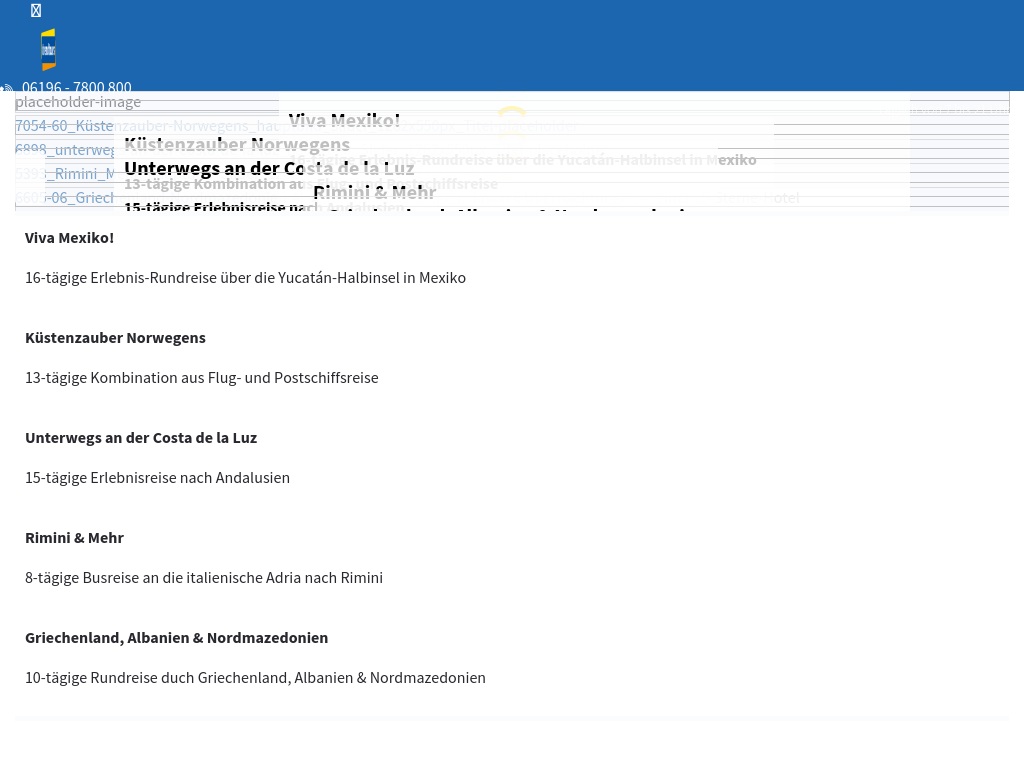Viewport: 1024px width, 768px height.
Task: Click the yellow and blue company logo
Action: [x=48, y=50]
